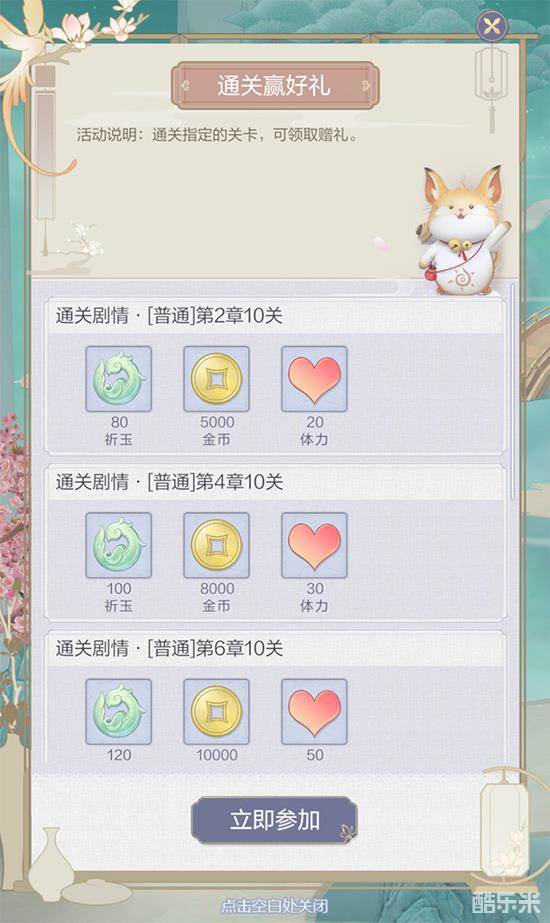Tap the 50 stamina heart icon
This screenshot has width=550, height=923.
click(x=314, y=712)
